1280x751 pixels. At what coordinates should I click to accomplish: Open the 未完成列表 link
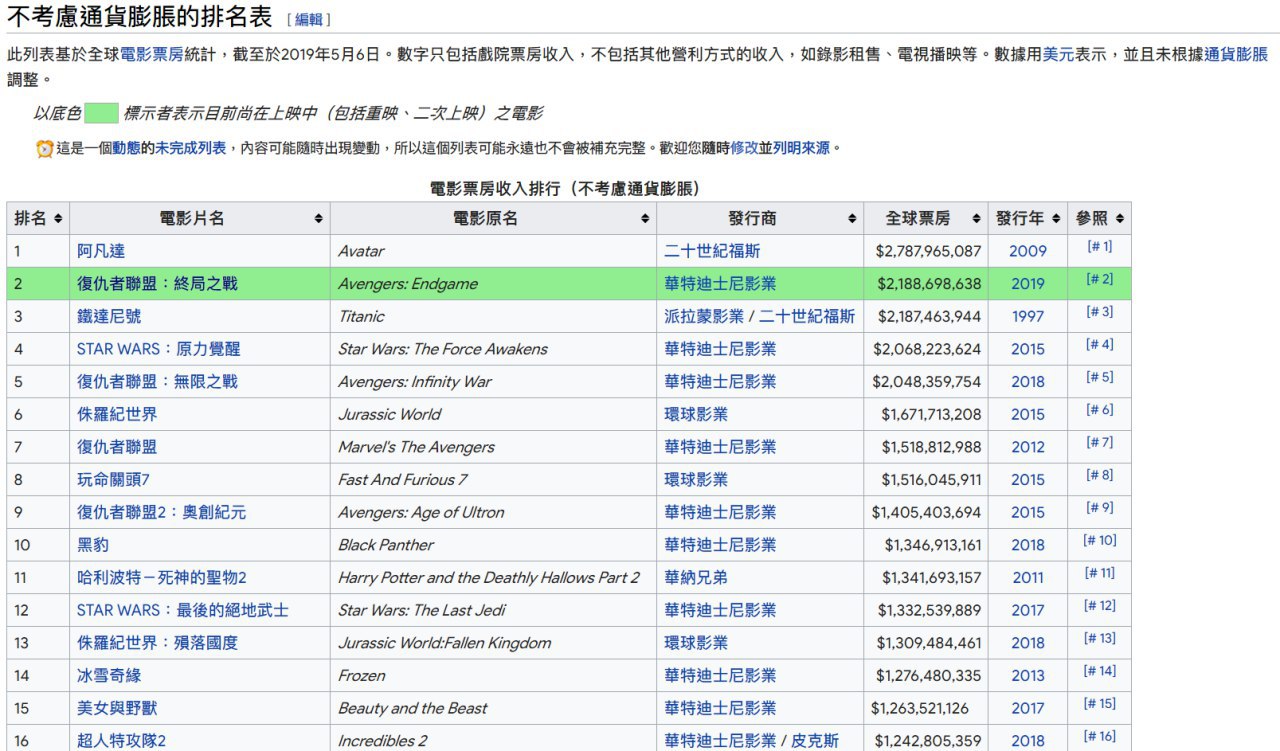[191, 148]
